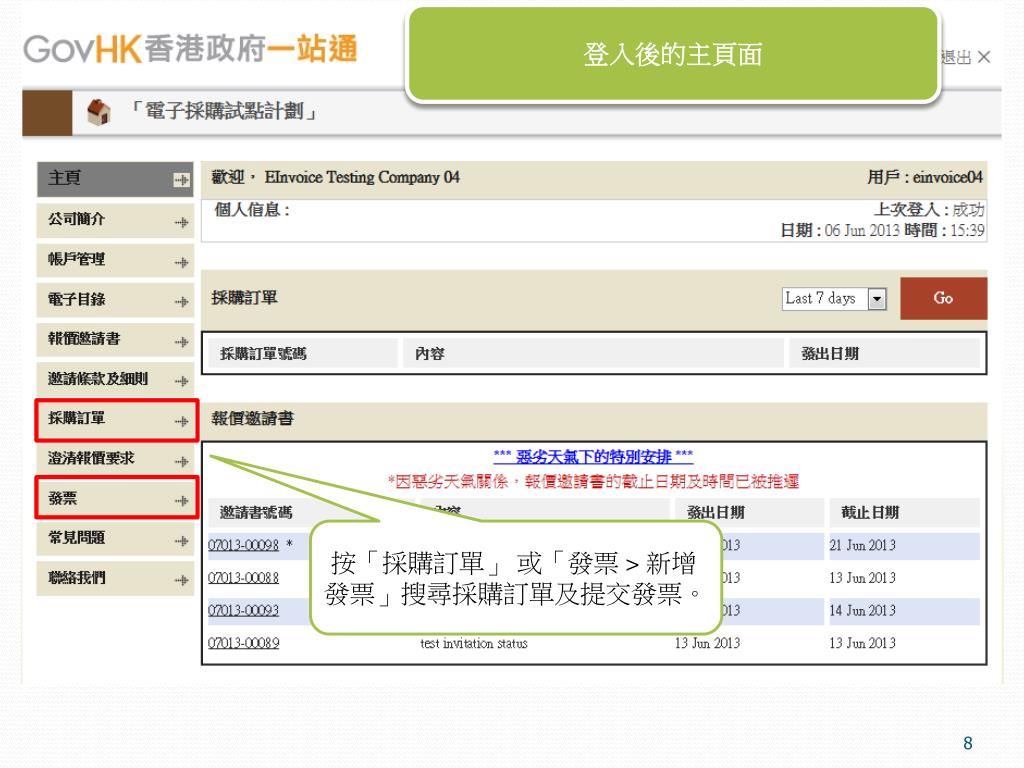Click arrow icon beside 發票
The image size is (1024, 768).
point(182,501)
